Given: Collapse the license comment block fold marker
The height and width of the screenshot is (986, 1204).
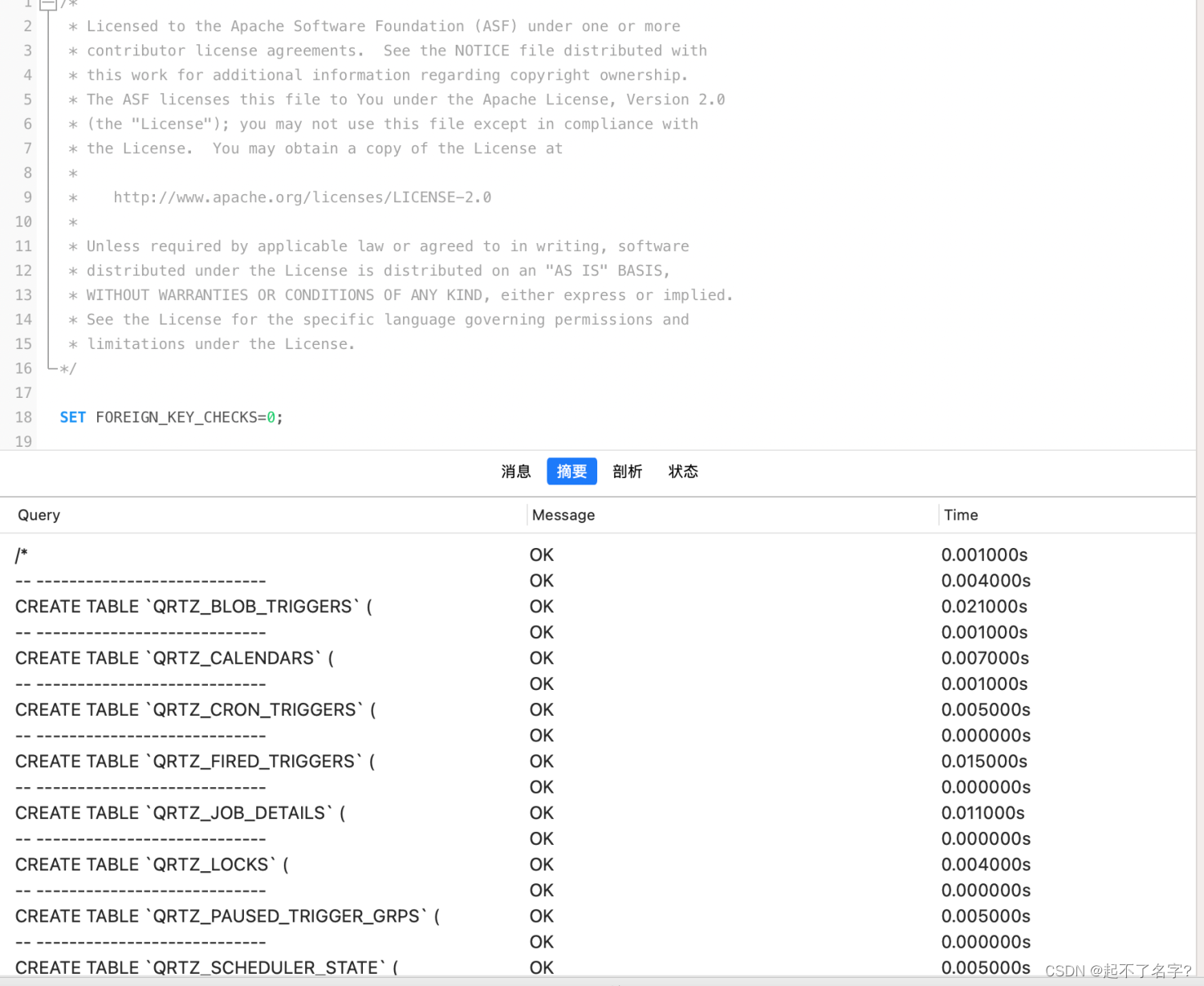Looking at the screenshot, I should click(48, 5).
